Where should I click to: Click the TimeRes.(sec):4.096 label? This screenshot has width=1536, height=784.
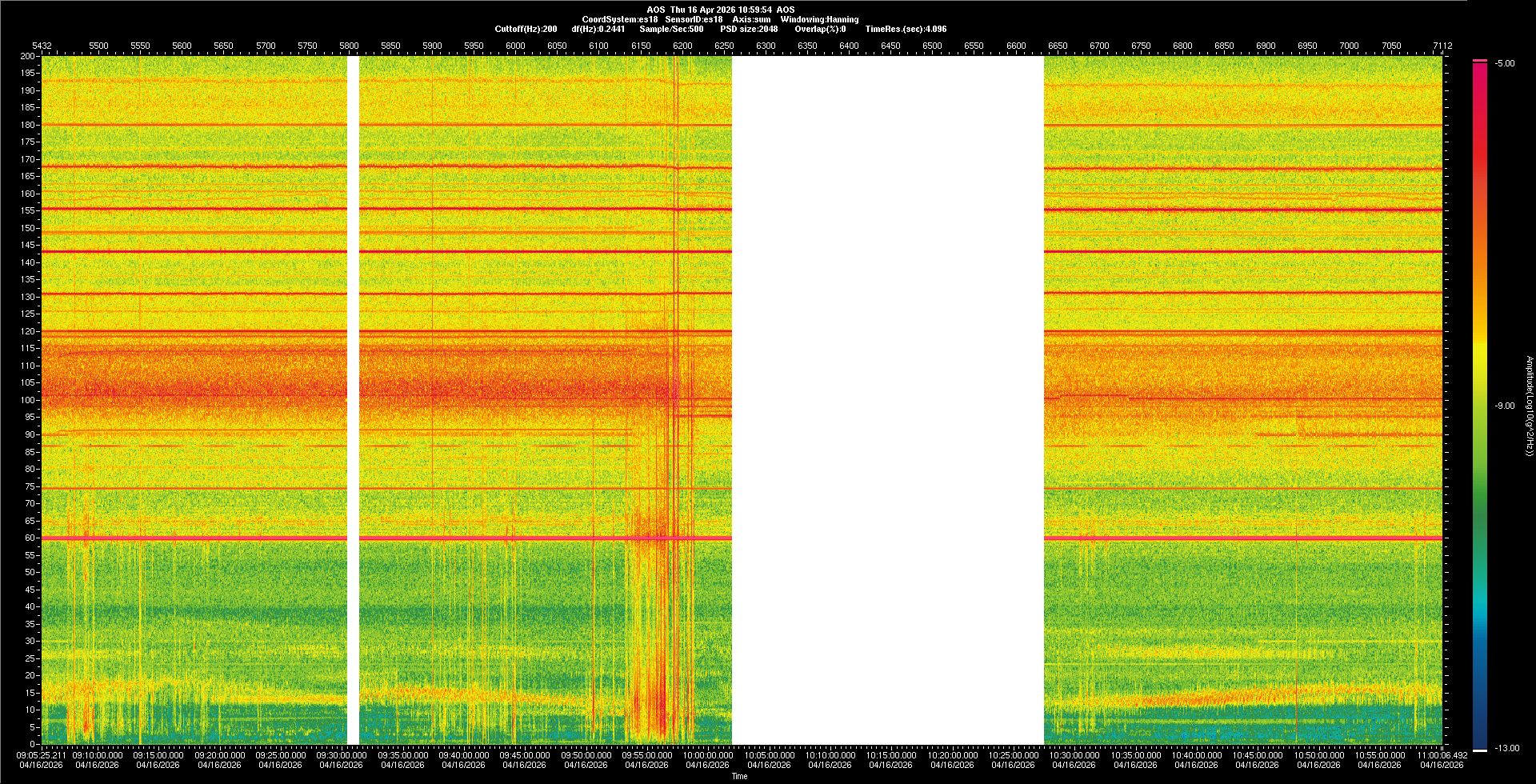coord(906,30)
